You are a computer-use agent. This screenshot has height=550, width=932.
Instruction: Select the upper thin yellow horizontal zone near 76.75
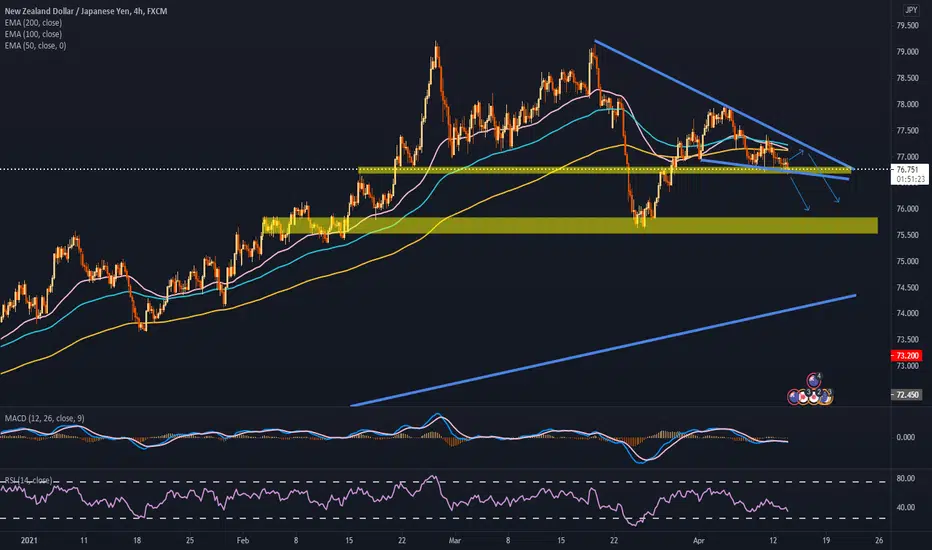(x=604, y=170)
